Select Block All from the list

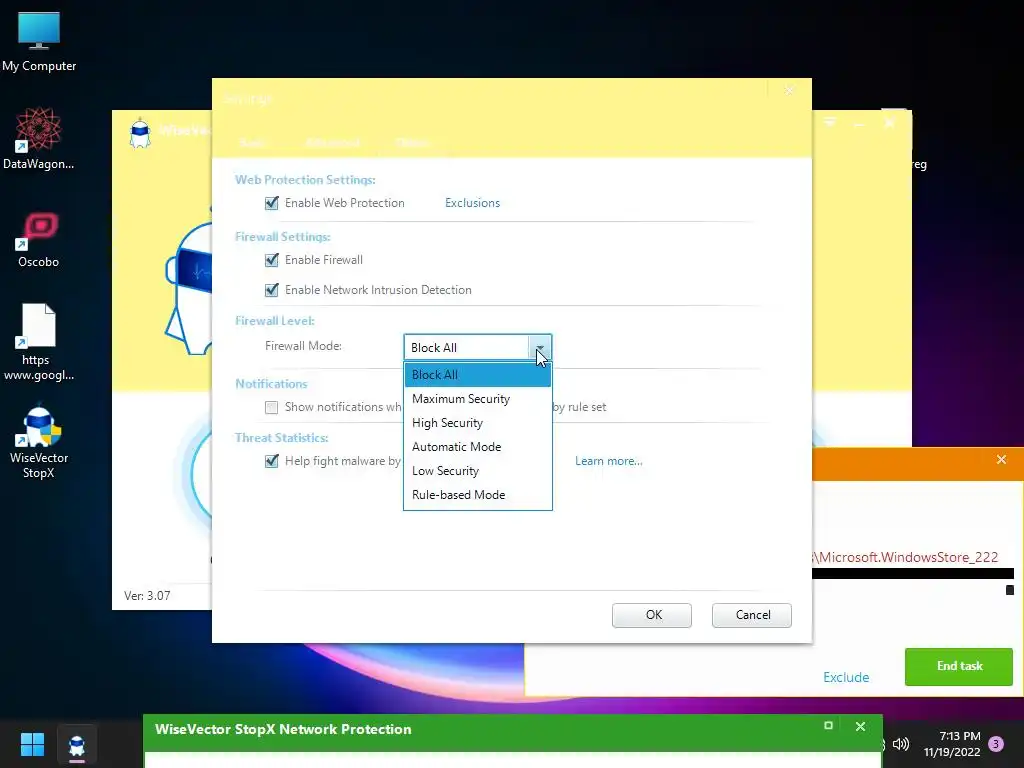tap(477, 375)
